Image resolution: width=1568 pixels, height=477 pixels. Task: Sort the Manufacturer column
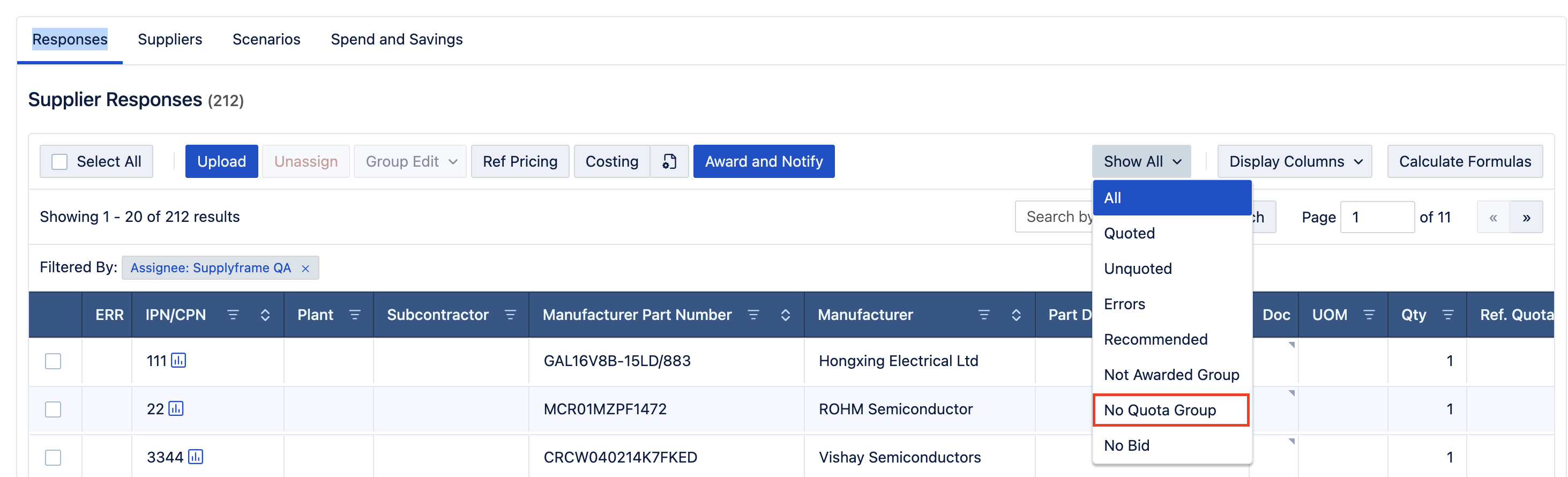coord(1016,315)
